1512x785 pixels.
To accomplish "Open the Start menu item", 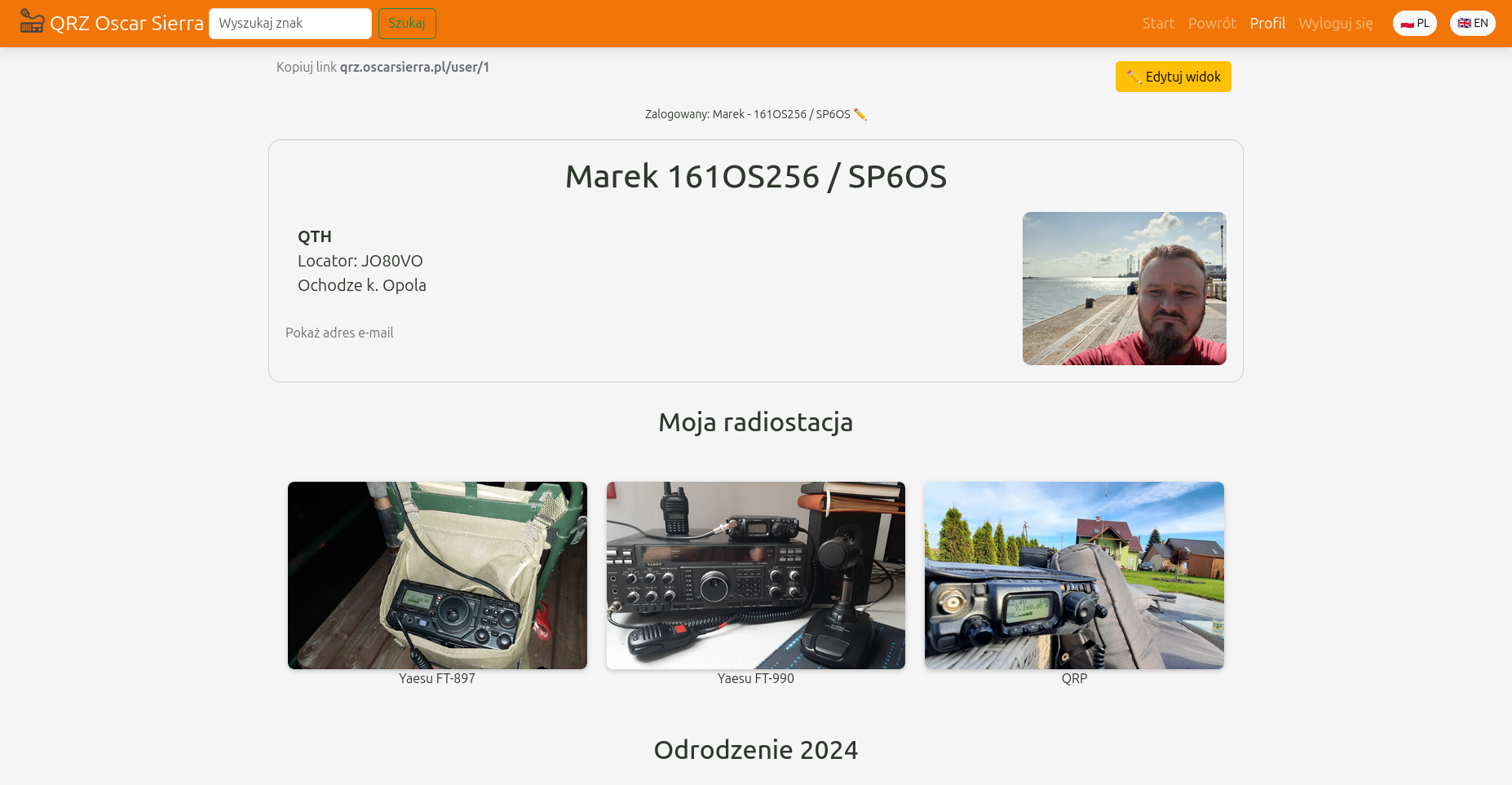I will 1158,24.
